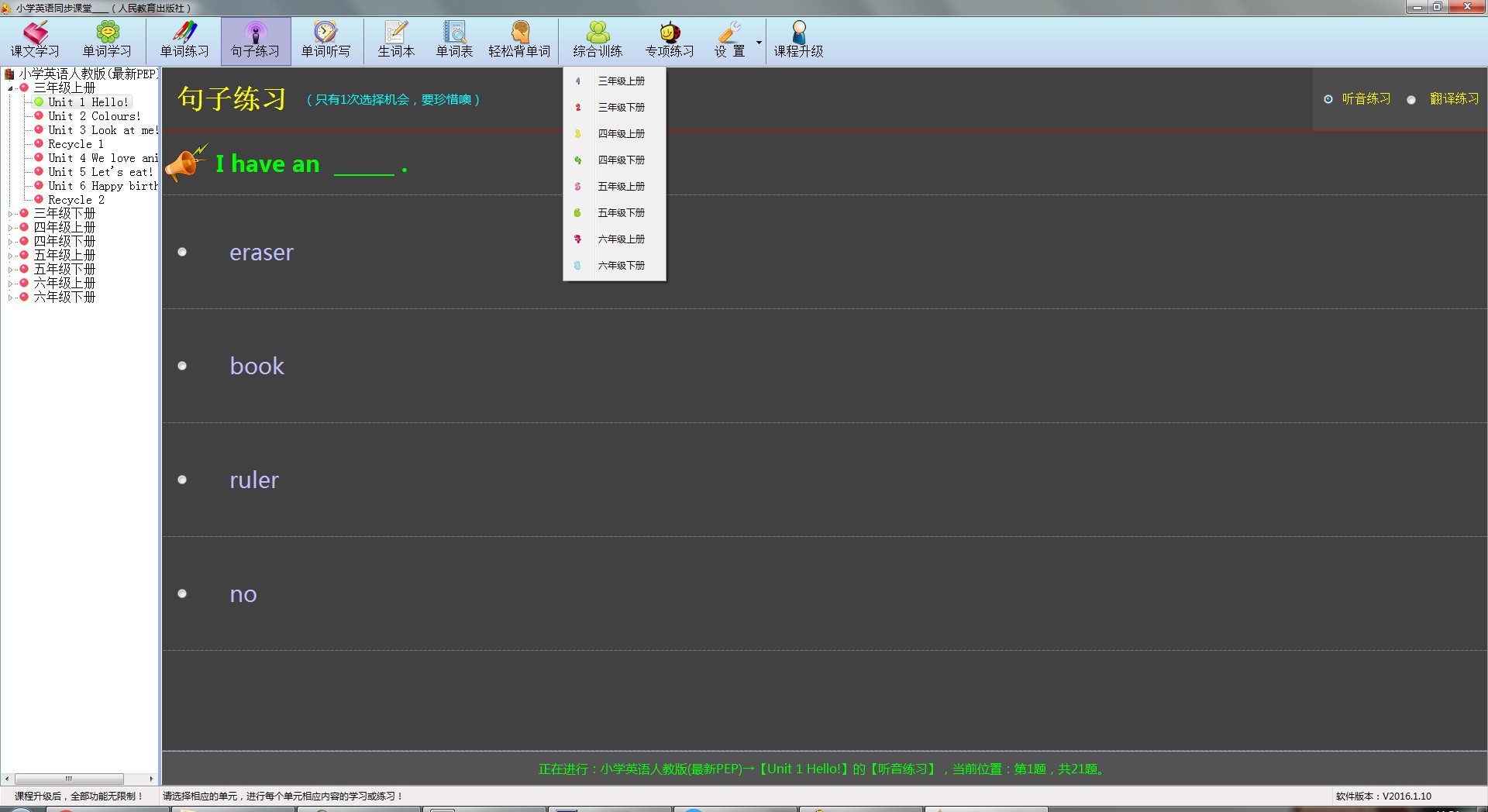Image resolution: width=1488 pixels, height=812 pixels.
Task: Select the 翻译练习 translation radio button
Action: [1411, 100]
